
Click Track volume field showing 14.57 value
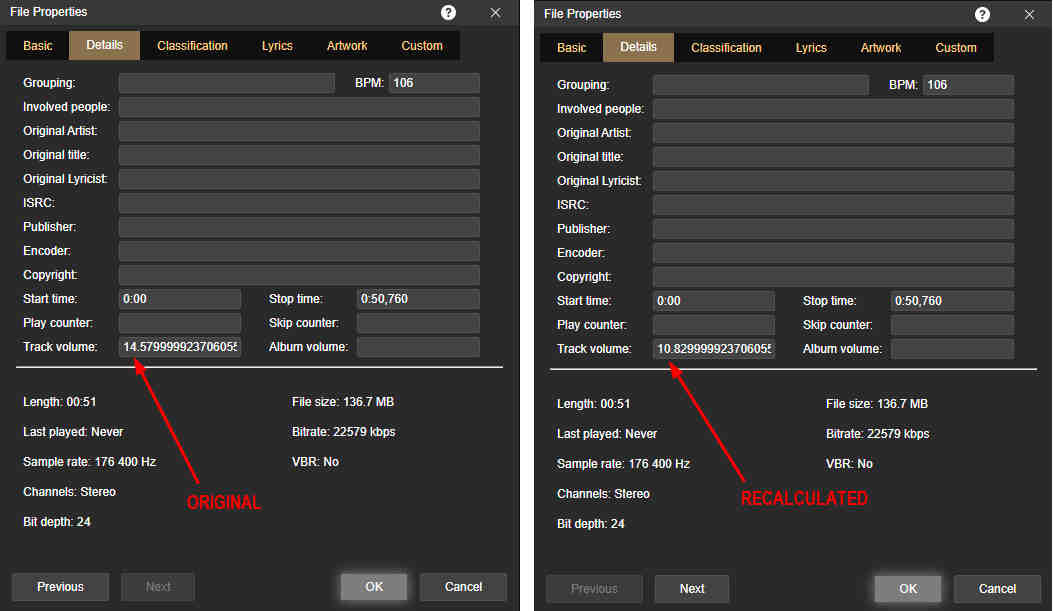[x=180, y=347]
